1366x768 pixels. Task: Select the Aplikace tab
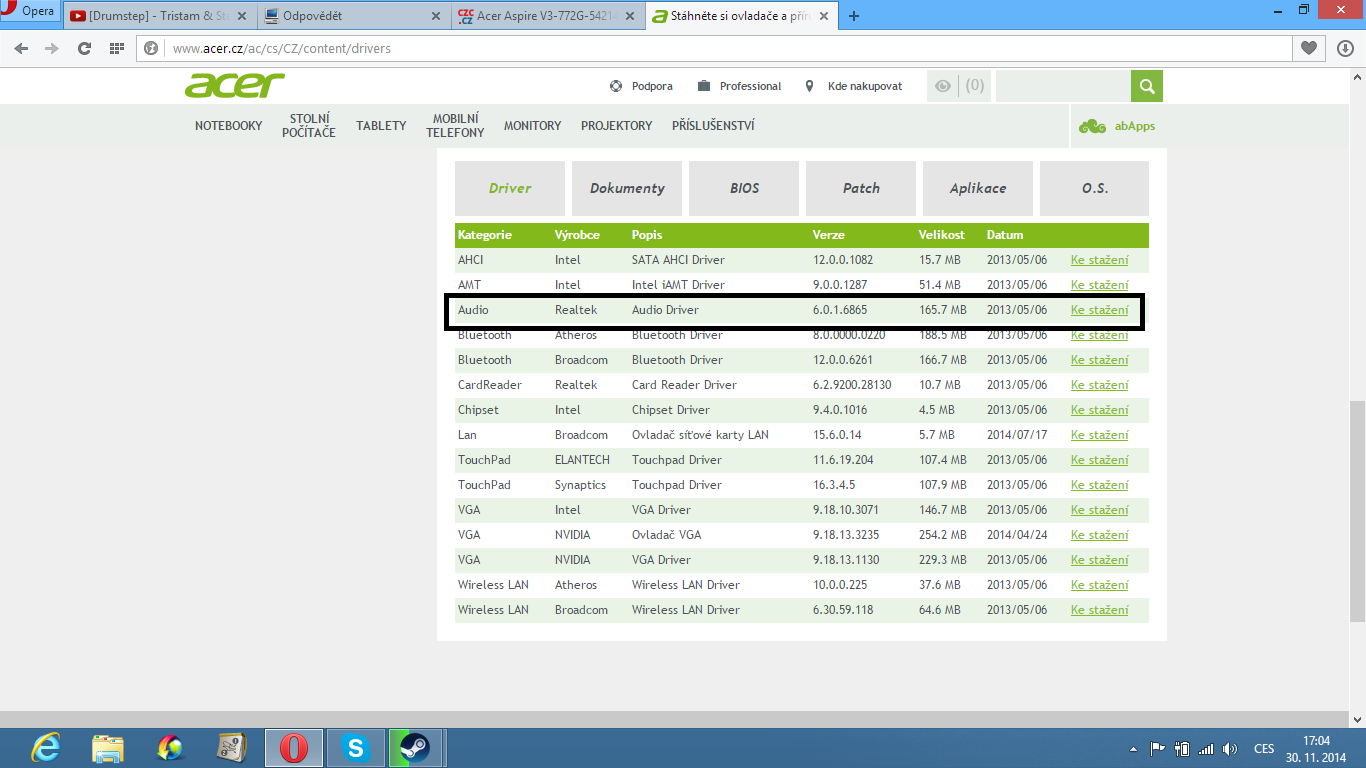tap(978, 188)
